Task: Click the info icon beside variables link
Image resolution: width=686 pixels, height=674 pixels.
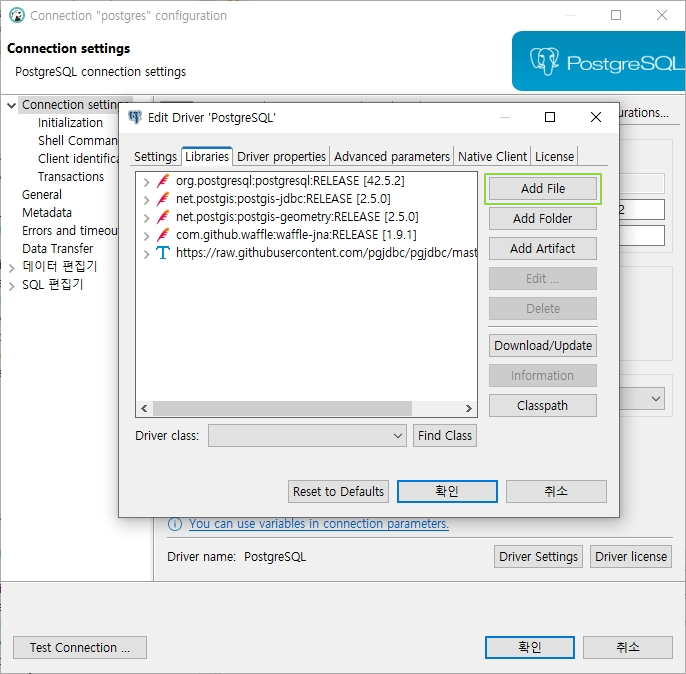Action: point(175,524)
